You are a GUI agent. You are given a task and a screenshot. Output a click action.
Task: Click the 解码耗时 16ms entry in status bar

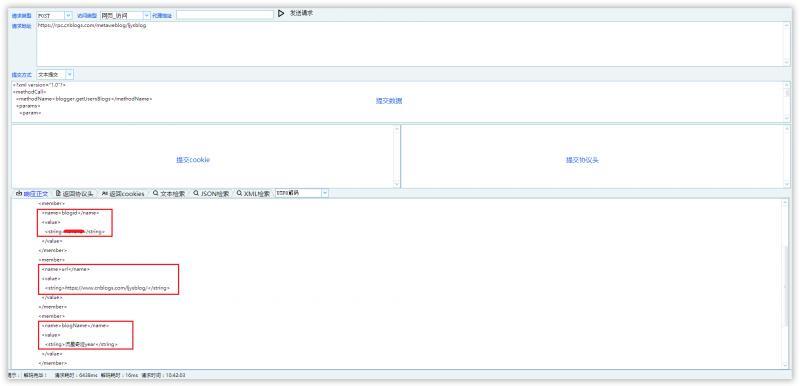tap(119, 375)
